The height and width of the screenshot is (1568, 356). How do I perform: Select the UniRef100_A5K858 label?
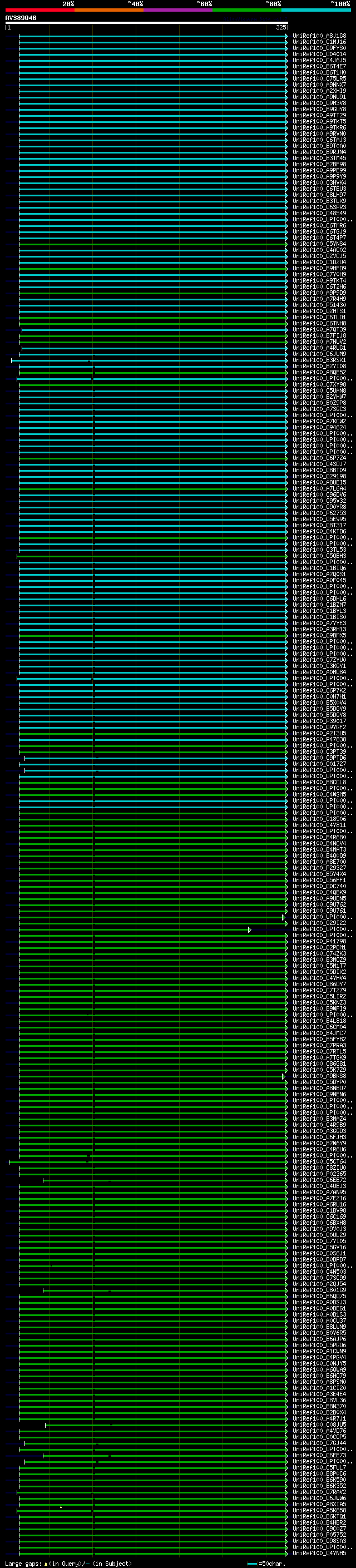pyautogui.click(x=319, y=1510)
